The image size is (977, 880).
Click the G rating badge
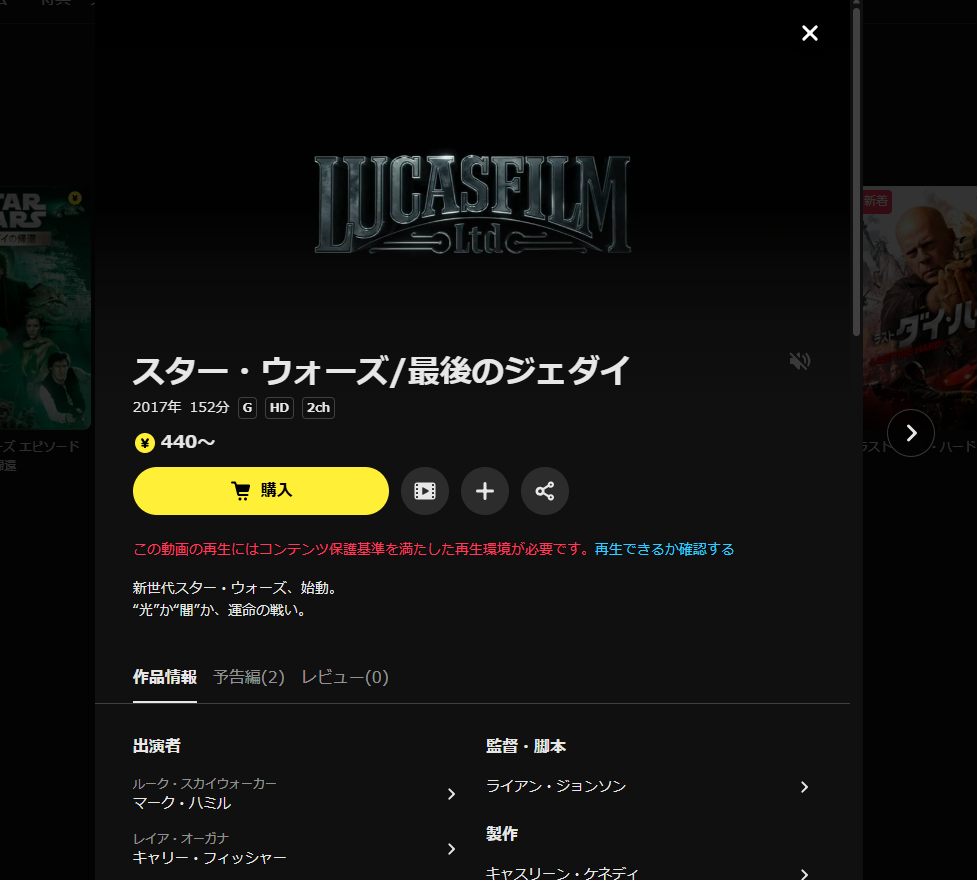pyautogui.click(x=247, y=408)
